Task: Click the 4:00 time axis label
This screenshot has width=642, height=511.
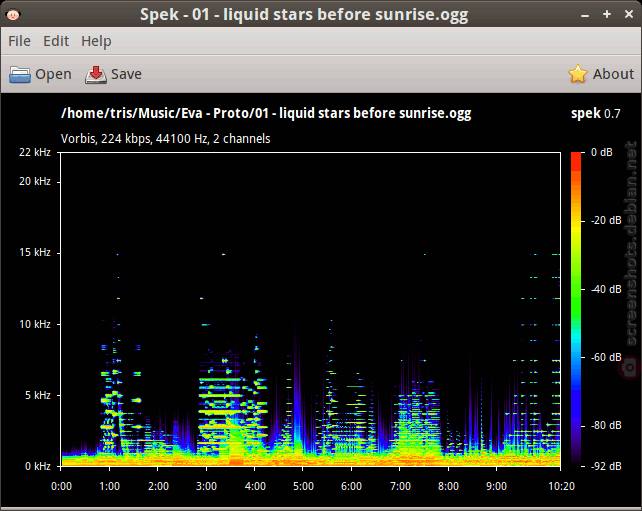Action: (255, 486)
